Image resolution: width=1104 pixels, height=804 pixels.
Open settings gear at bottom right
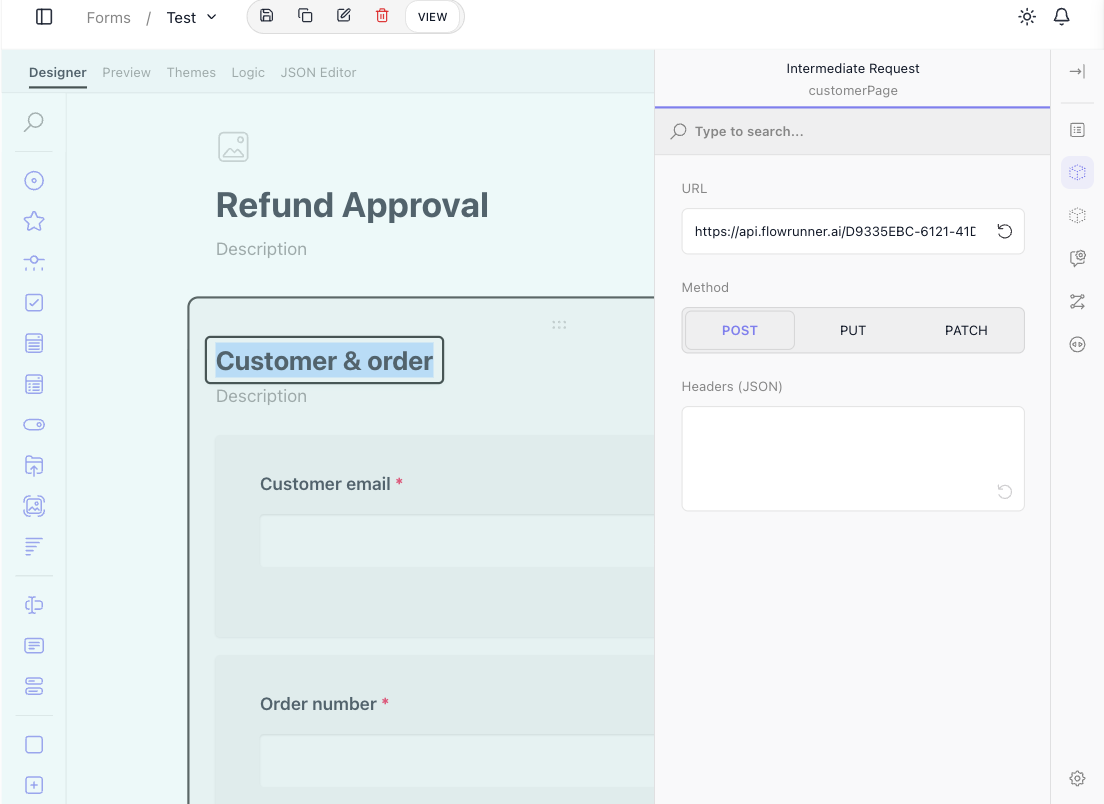point(1077,779)
